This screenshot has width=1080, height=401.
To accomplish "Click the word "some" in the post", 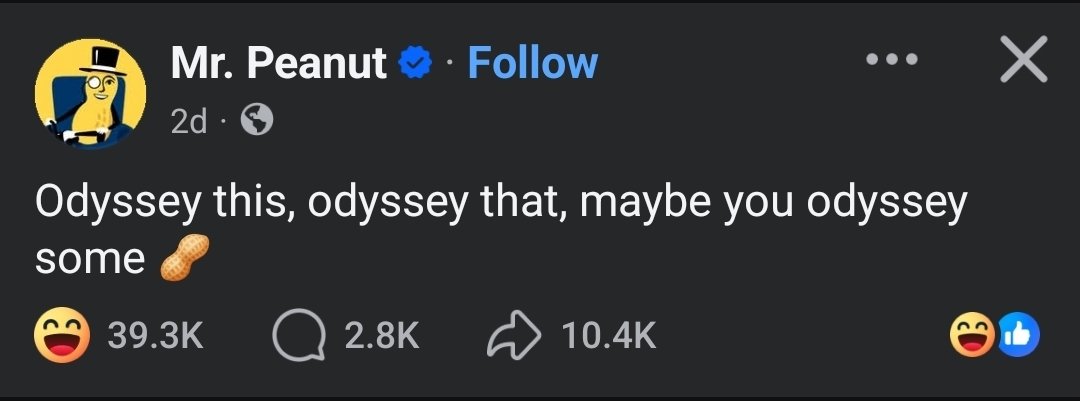I will [x=90, y=259].
